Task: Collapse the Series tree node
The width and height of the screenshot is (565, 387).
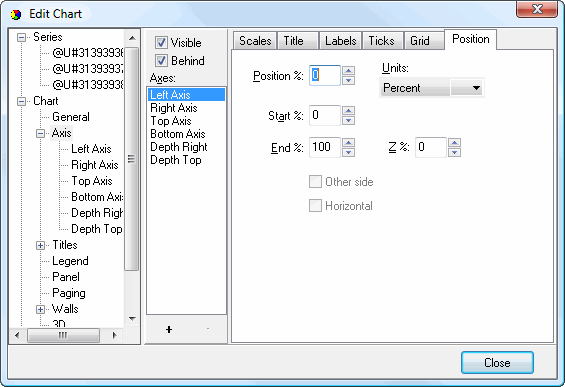Action: point(21,37)
